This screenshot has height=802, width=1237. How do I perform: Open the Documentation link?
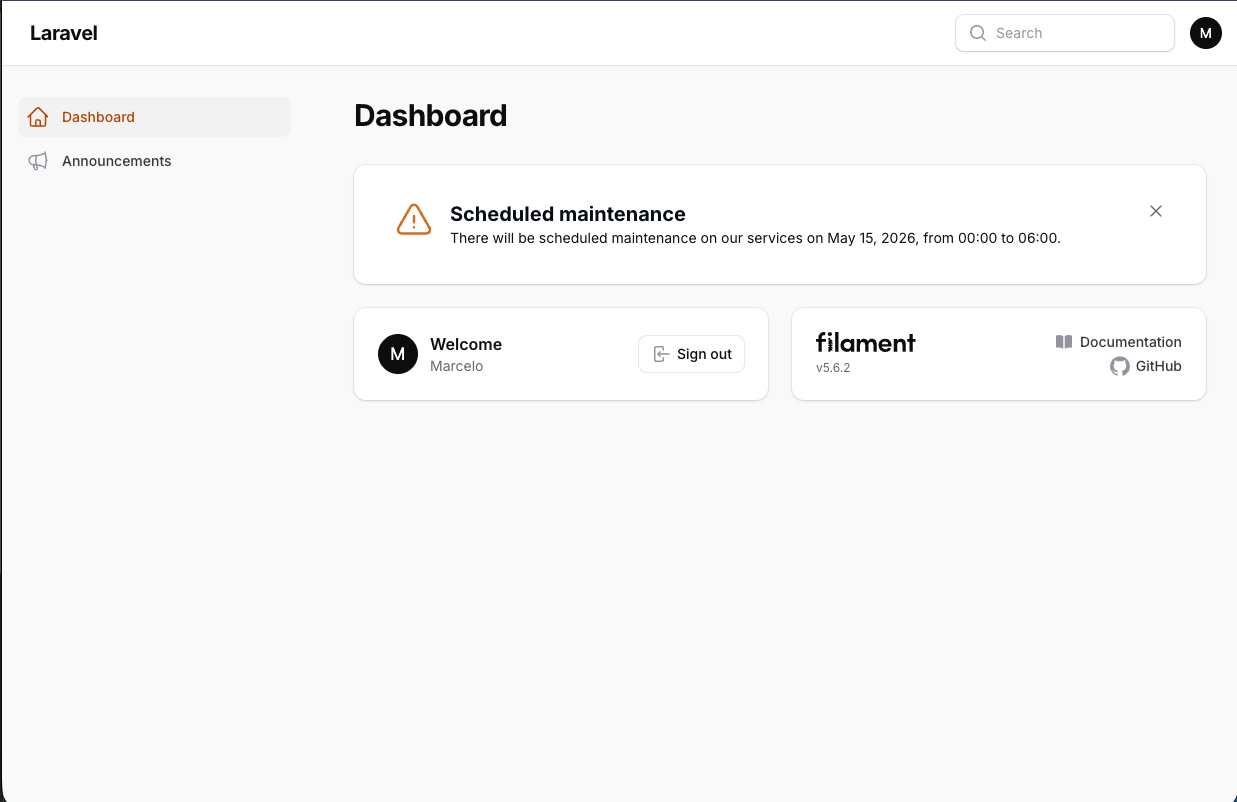[1118, 342]
